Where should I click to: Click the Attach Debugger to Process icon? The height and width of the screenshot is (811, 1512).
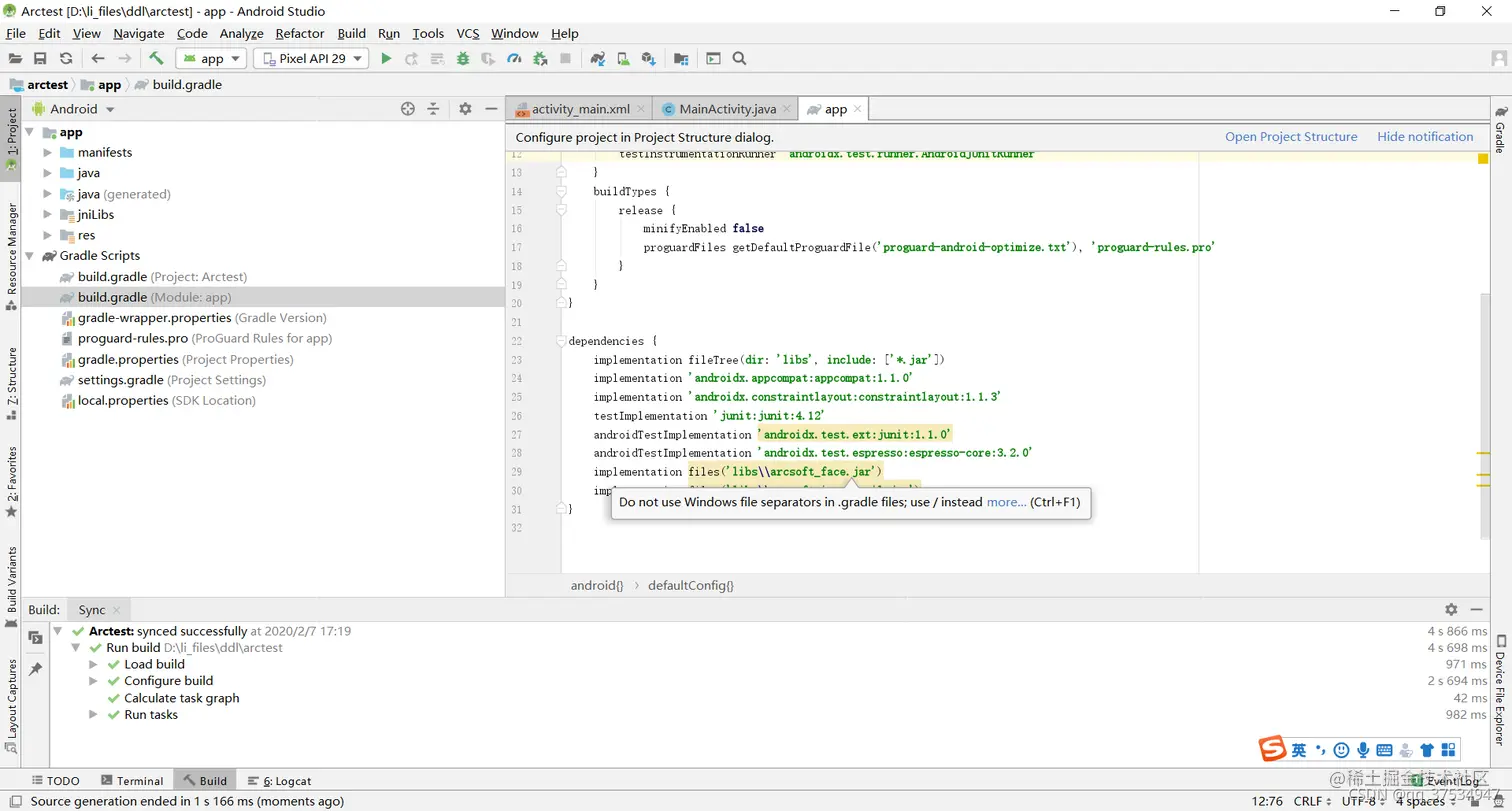(x=540, y=59)
